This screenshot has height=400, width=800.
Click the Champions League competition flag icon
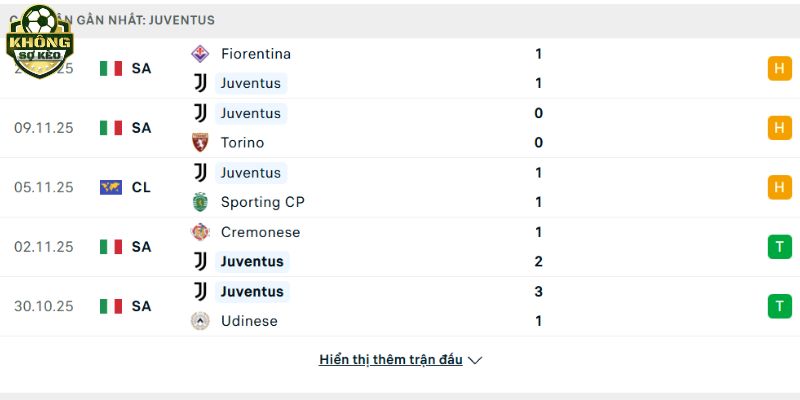click(x=111, y=187)
